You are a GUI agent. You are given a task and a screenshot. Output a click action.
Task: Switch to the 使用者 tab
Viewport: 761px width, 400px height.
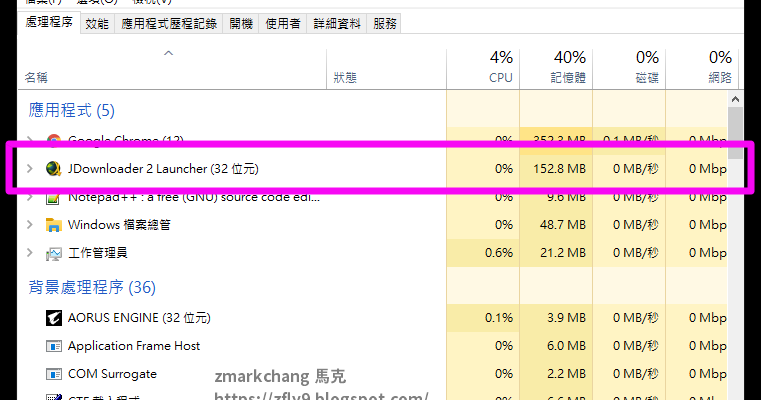point(283,24)
